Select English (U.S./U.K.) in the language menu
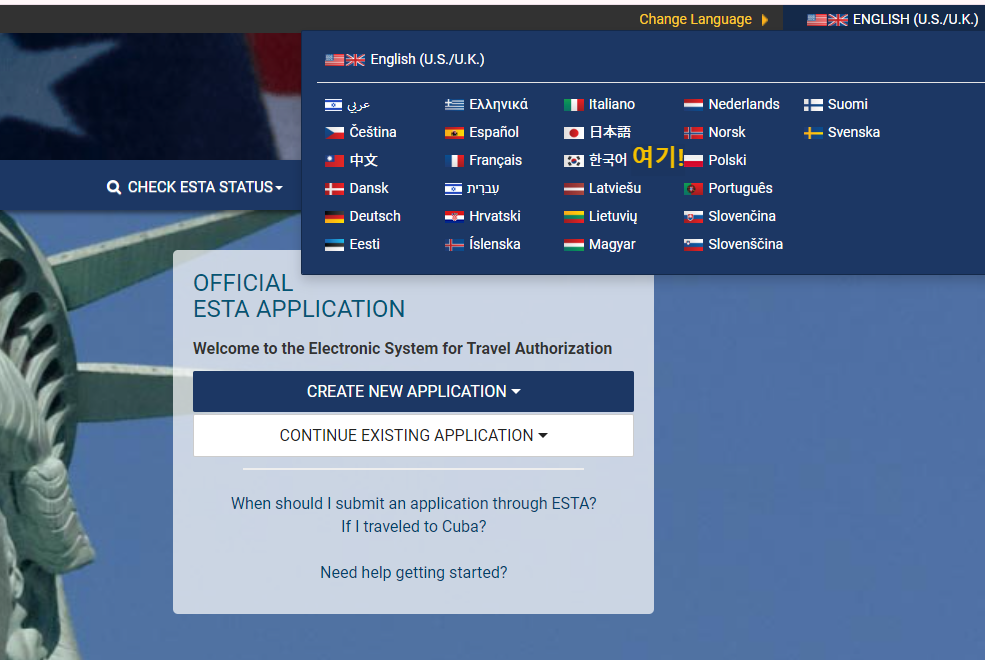 405,60
